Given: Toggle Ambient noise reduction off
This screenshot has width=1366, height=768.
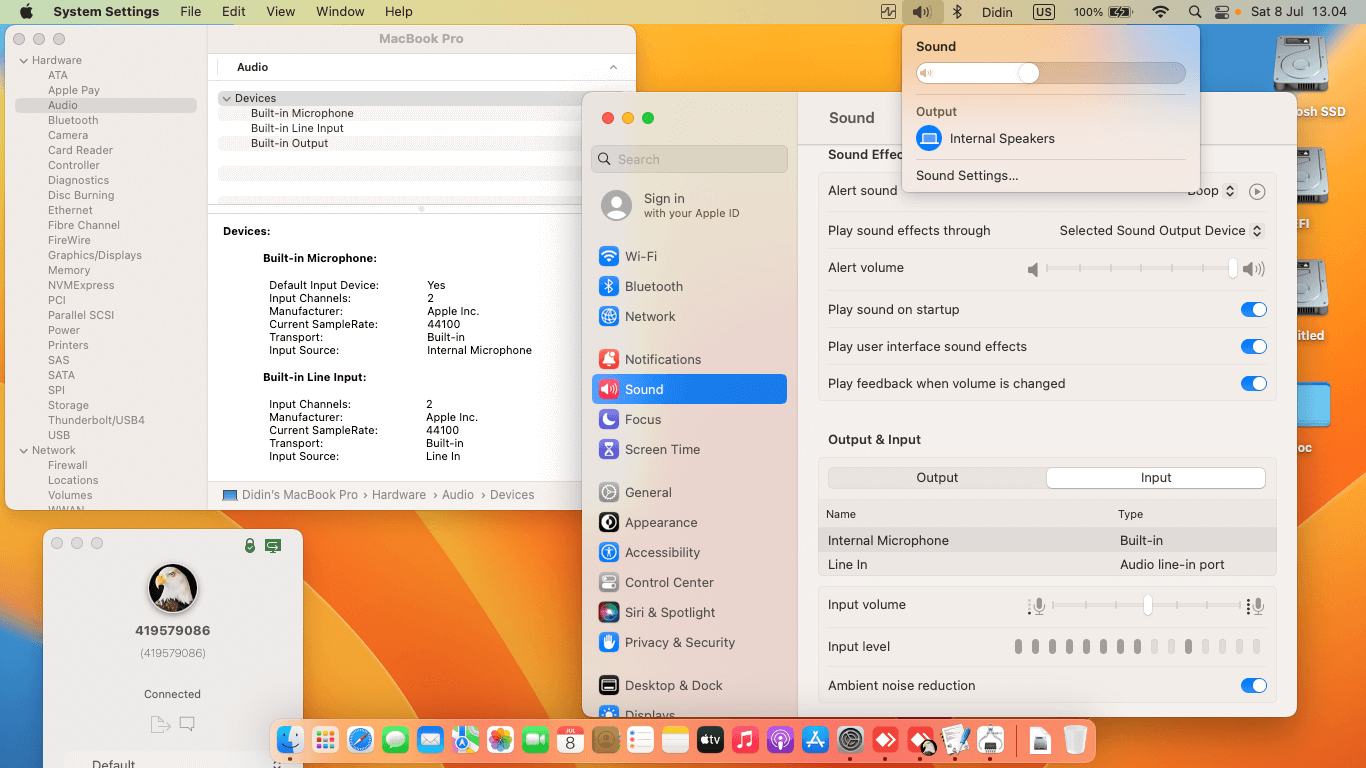Looking at the screenshot, I should [x=1253, y=686].
